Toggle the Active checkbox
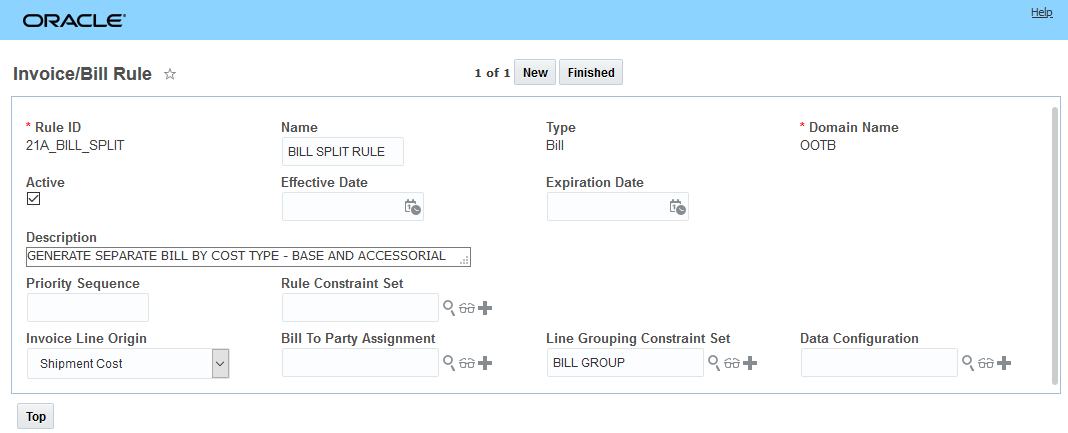The height and width of the screenshot is (433, 1068). (34, 199)
